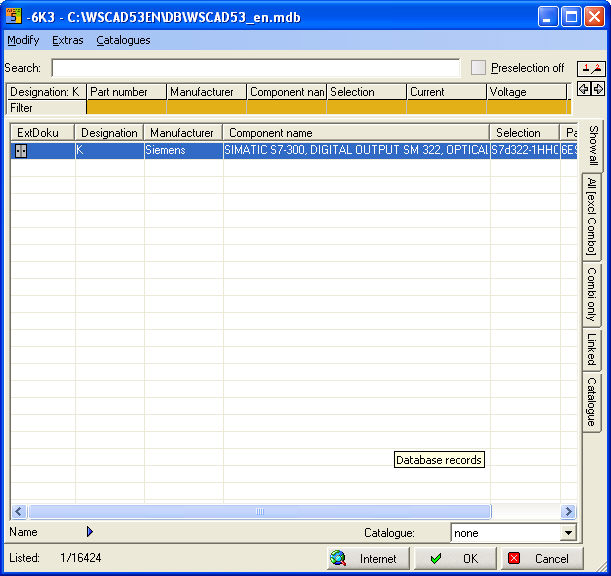The height and width of the screenshot is (576, 611).
Task: Click the ExtDoku document icon in Siemens row
Action: click(x=21, y=151)
